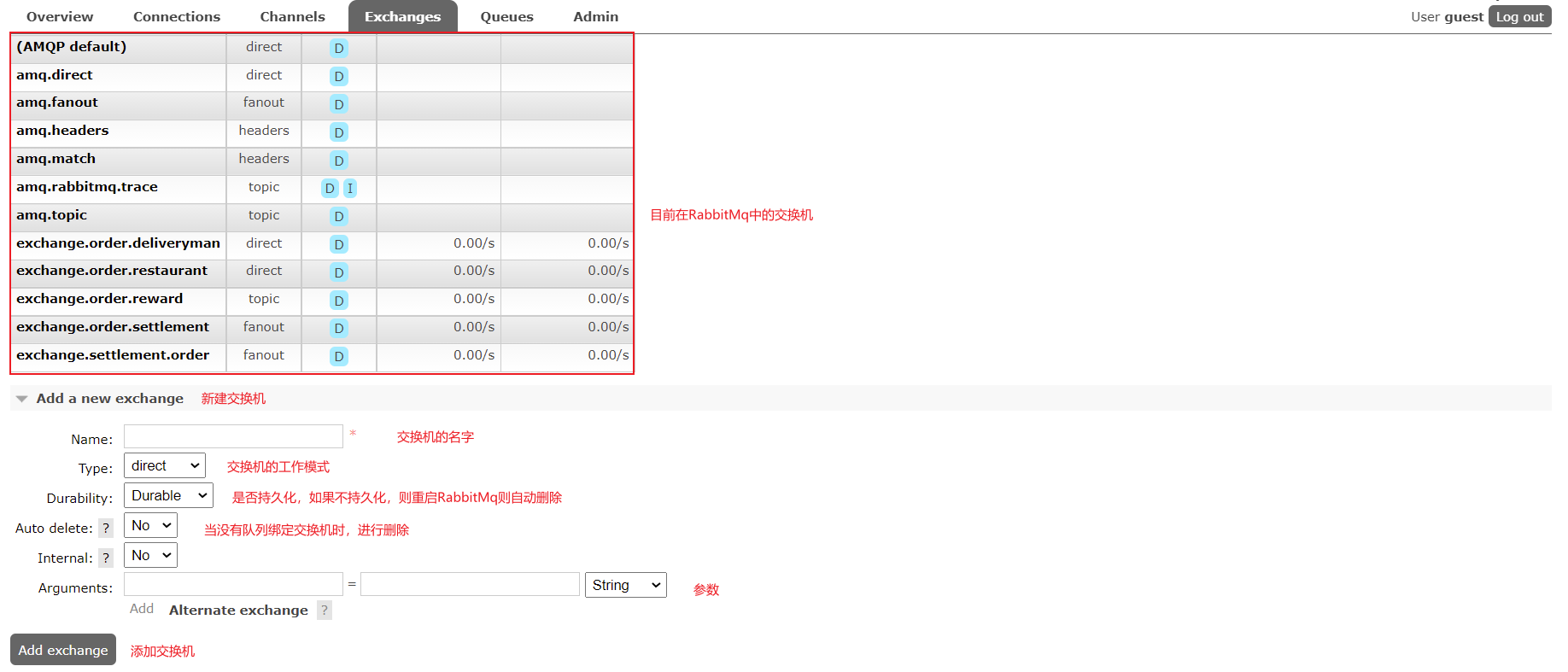Open the amq.direct exchange

coord(55,75)
